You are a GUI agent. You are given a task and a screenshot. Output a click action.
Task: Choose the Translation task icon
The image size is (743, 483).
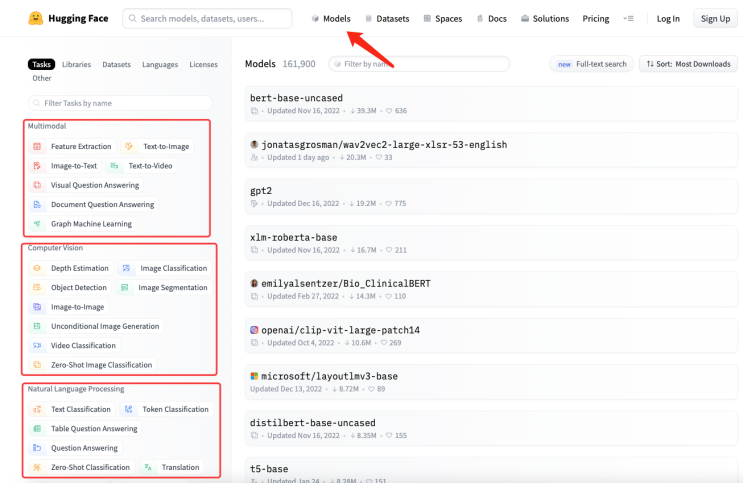(148, 467)
